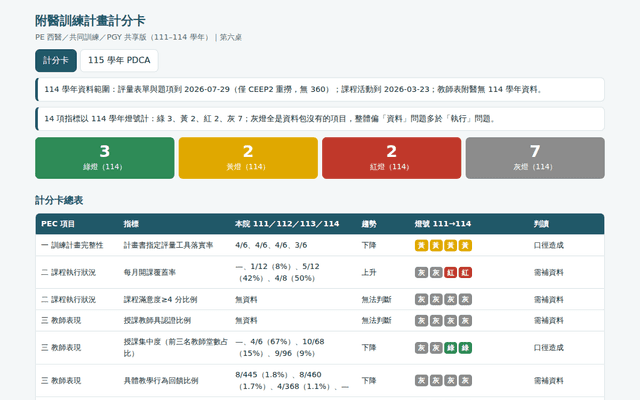Click the 趨勢 column header

coord(369,224)
